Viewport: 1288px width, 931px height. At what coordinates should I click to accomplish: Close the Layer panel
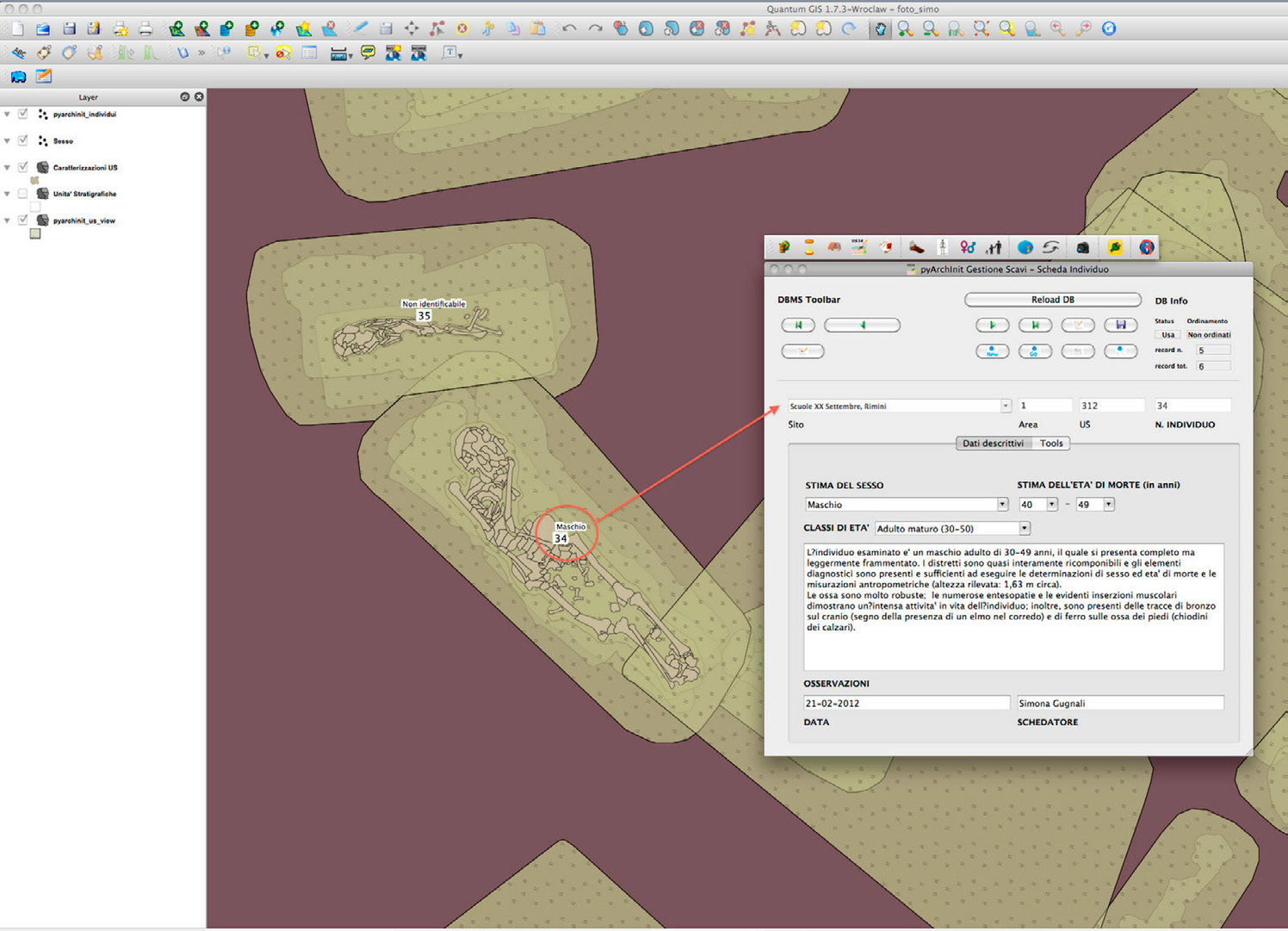click(x=199, y=96)
